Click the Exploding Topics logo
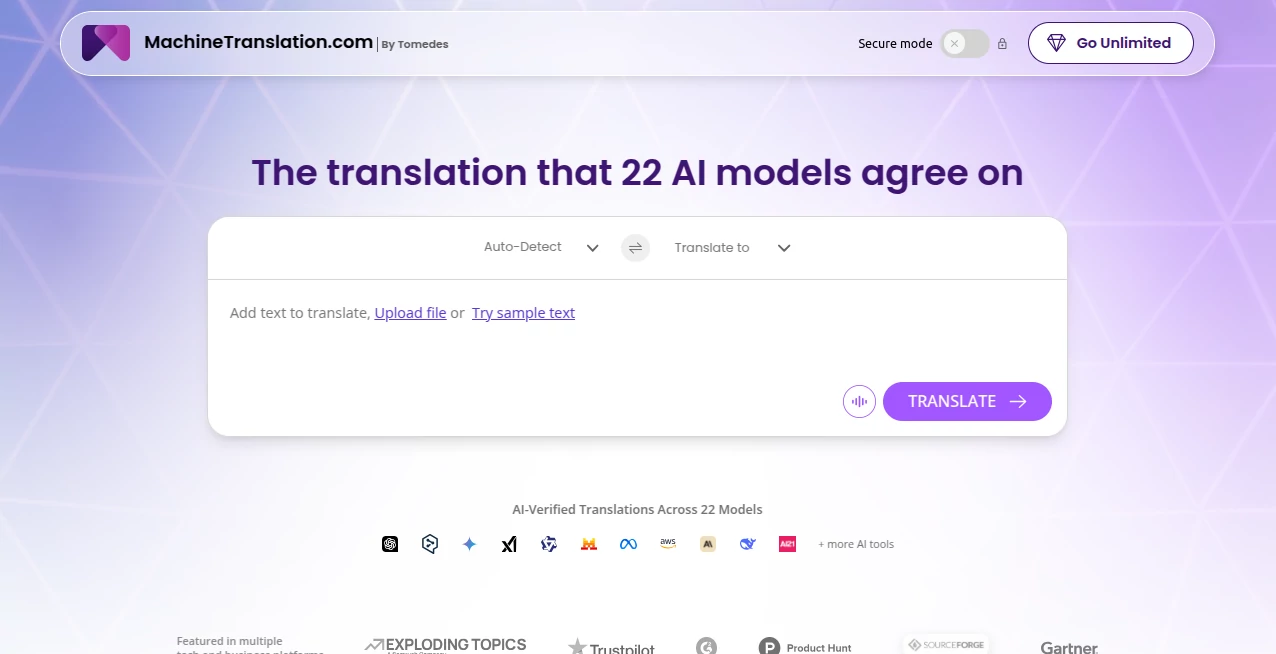Screen dimensions: 1276x654 click(445, 645)
